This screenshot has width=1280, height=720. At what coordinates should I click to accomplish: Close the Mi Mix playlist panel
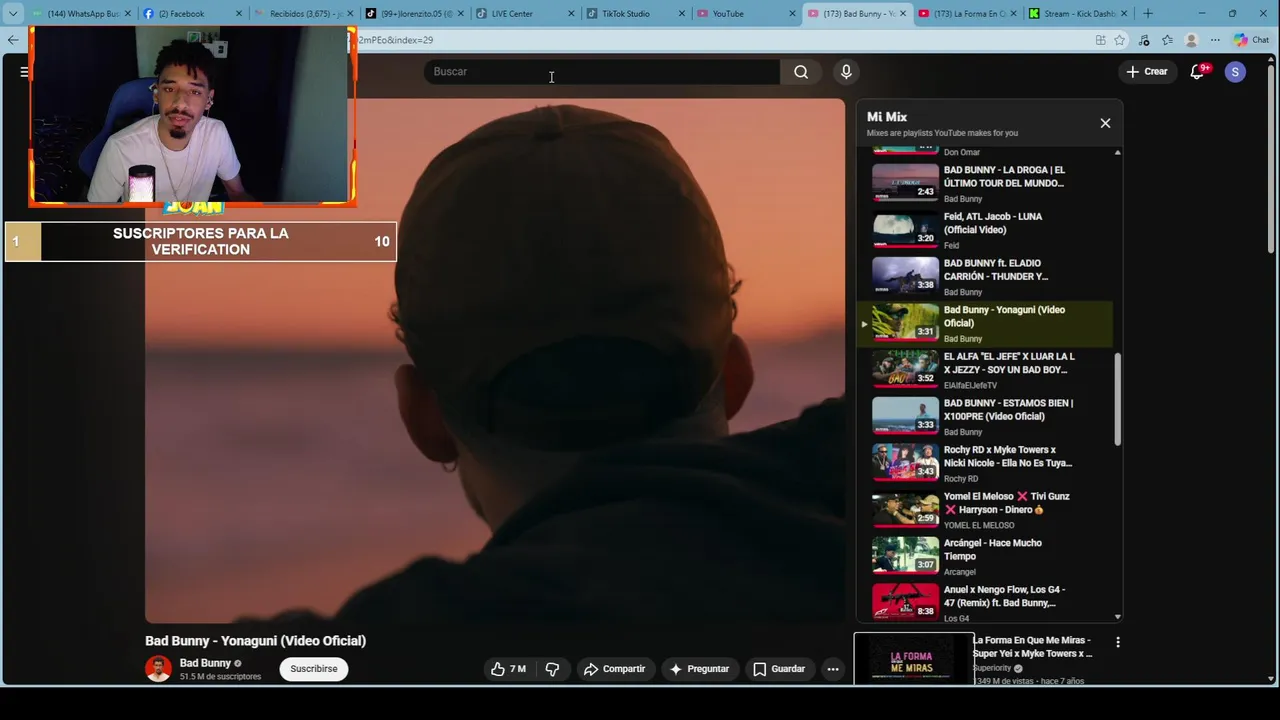(1105, 123)
